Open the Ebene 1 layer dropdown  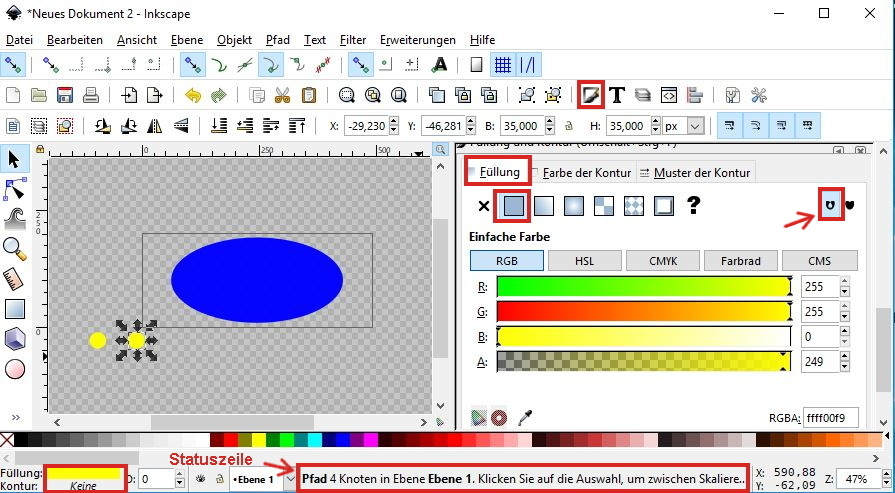(289, 479)
